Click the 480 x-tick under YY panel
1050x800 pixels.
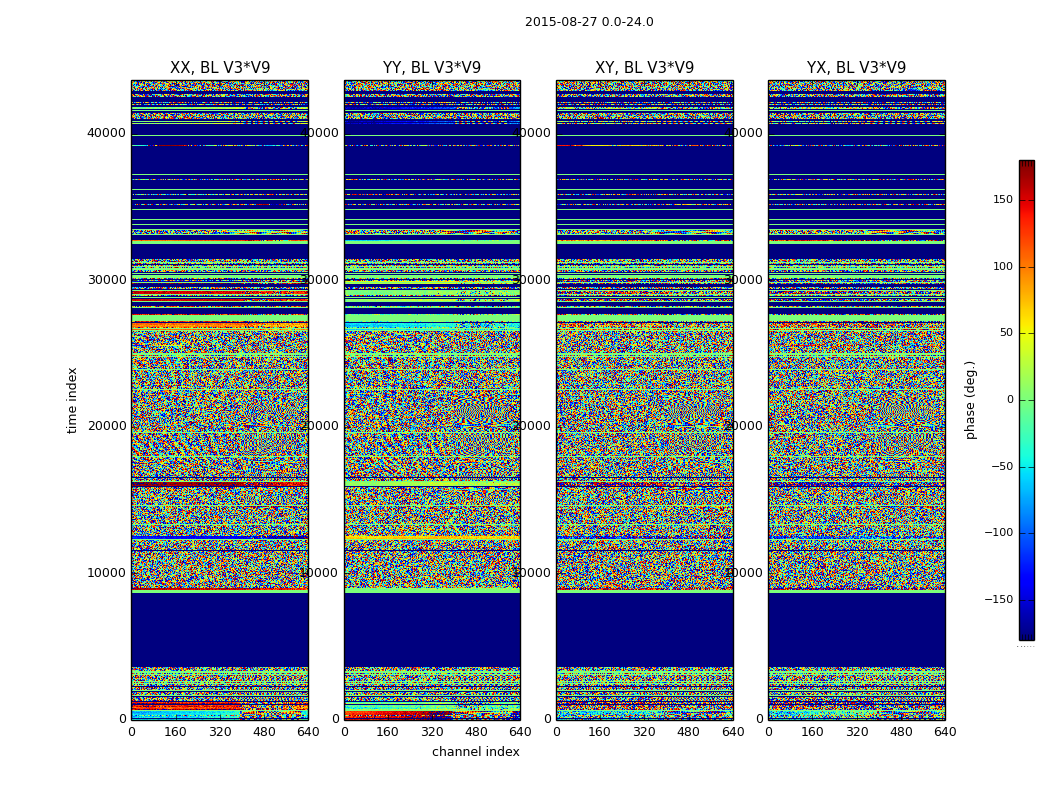point(476,732)
